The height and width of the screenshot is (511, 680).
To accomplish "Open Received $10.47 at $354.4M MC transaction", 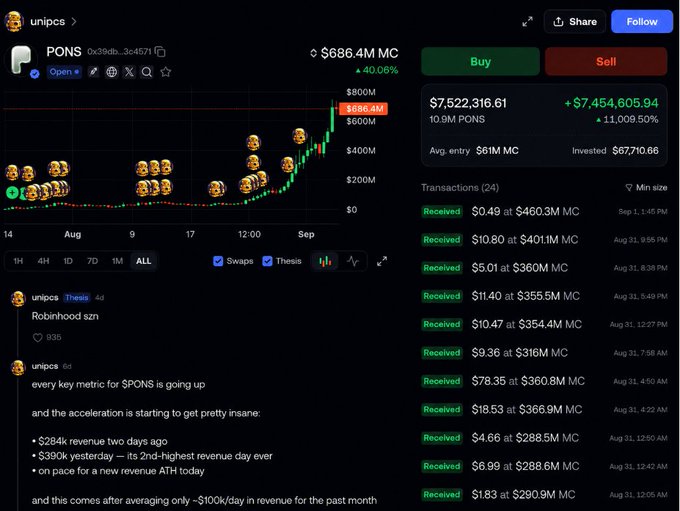I will tap(544, 324).
